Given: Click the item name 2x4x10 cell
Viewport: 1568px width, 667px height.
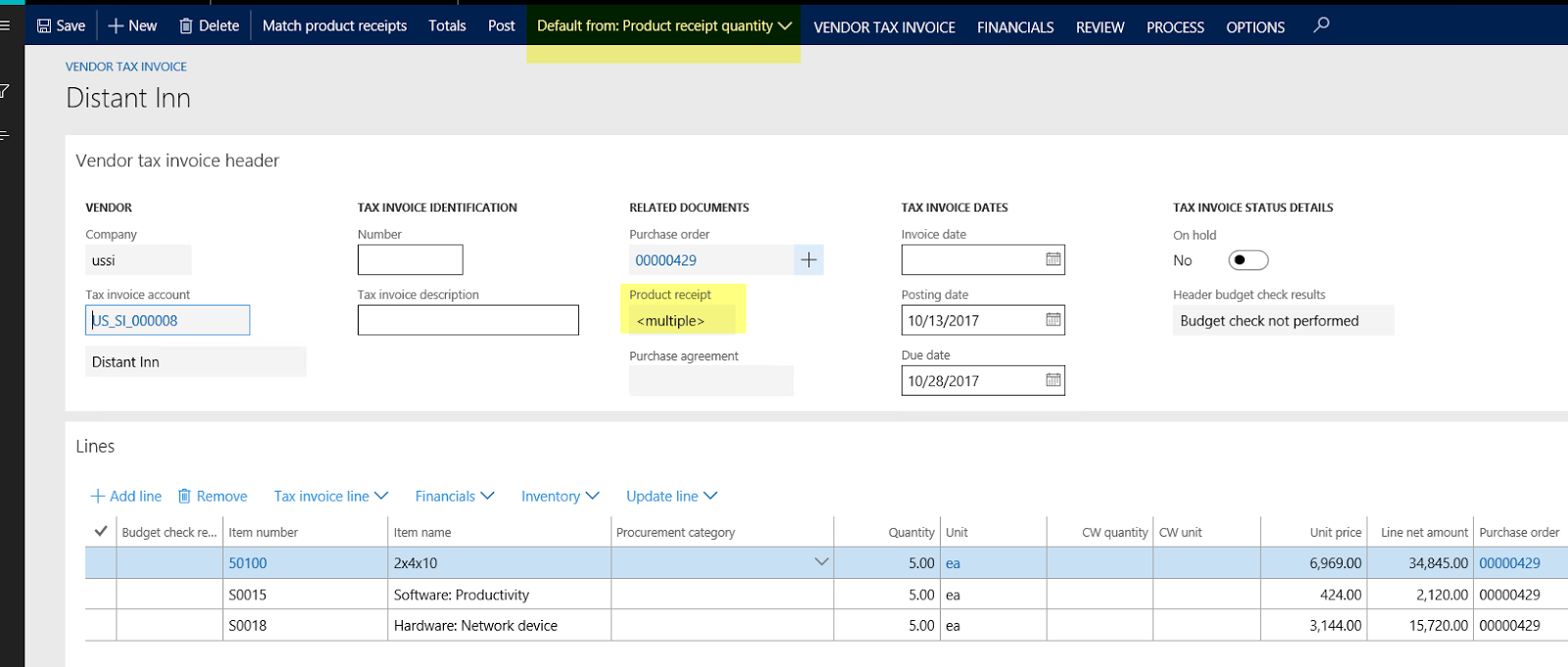Looking at the screenshot, I should point(499,563).
